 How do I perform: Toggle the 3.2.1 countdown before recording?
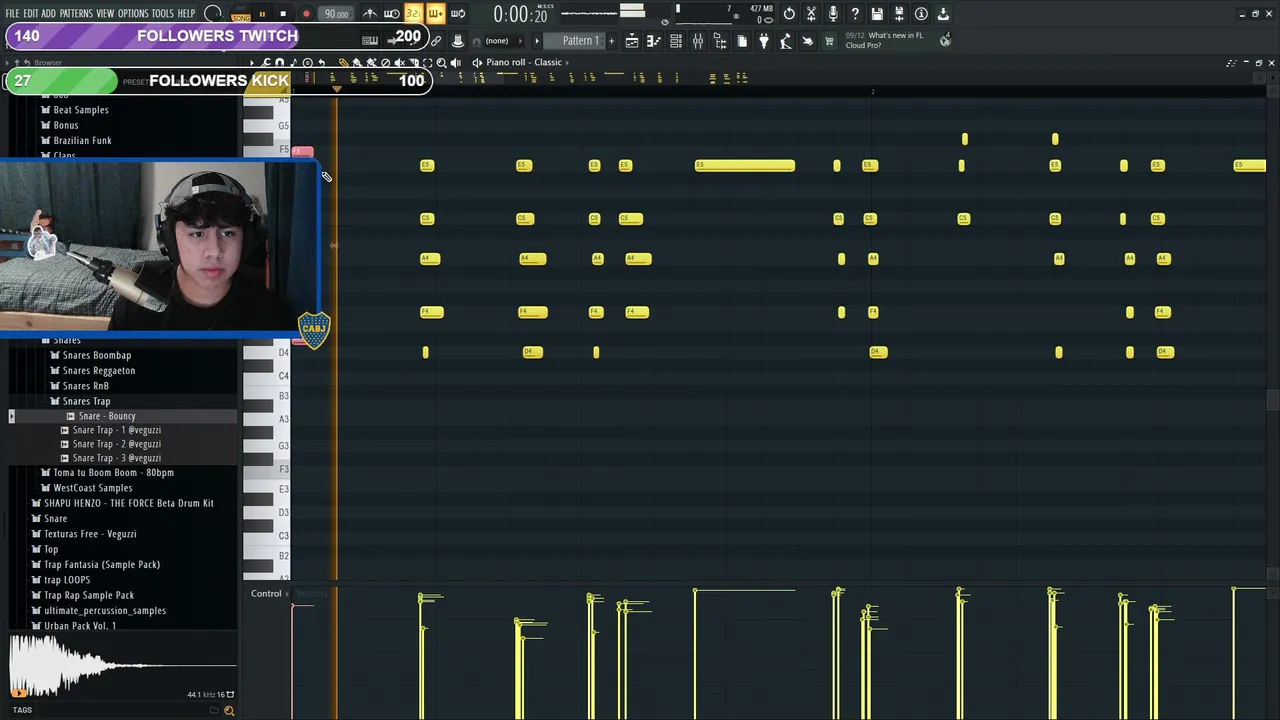[414, 14]
